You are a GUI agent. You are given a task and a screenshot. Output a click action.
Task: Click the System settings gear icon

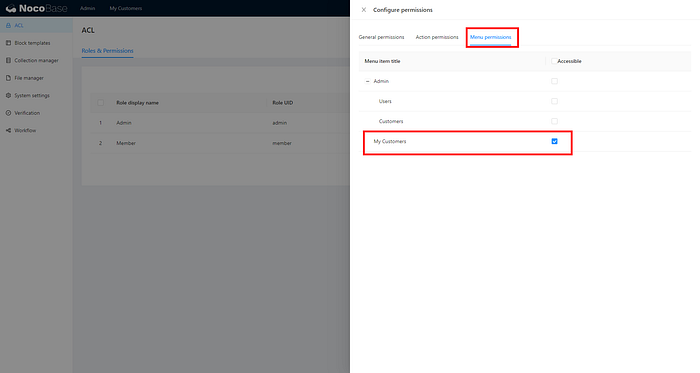point(8,95)
